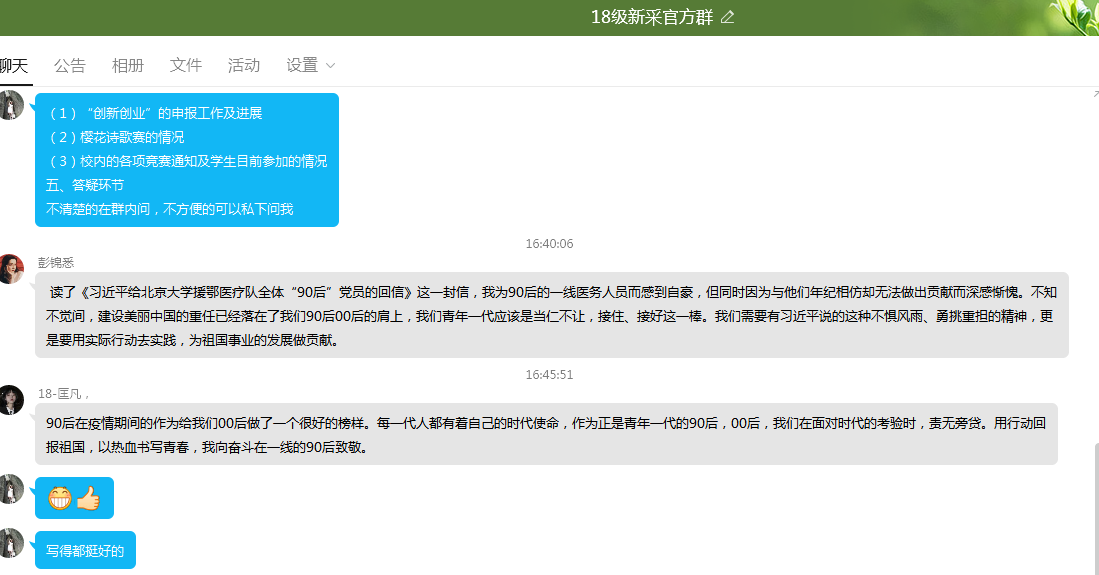Switch to the 聊天 tab
The width and height of the screenshot is (1099, 575).
(x=14, y=65)
